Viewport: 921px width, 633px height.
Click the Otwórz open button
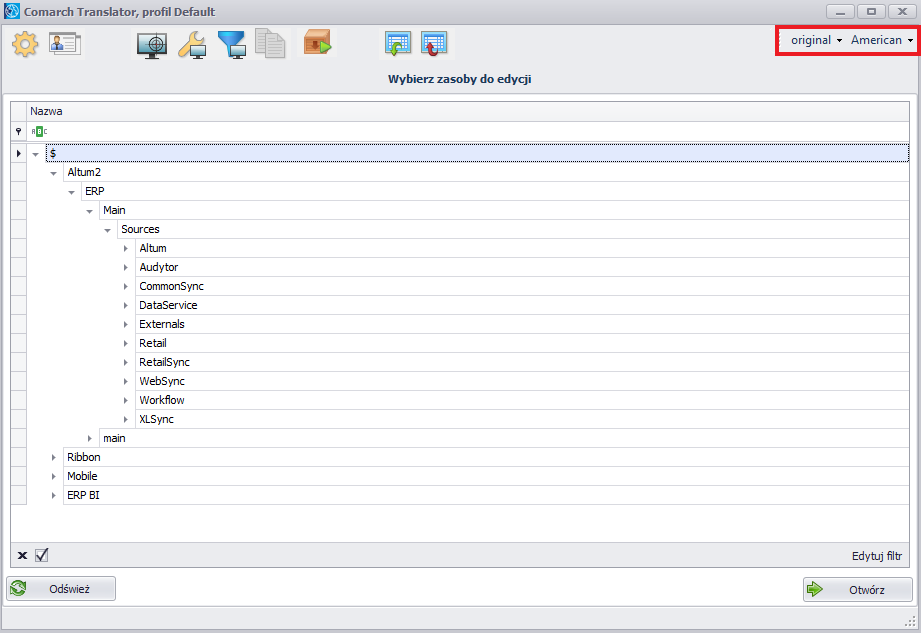858,590
